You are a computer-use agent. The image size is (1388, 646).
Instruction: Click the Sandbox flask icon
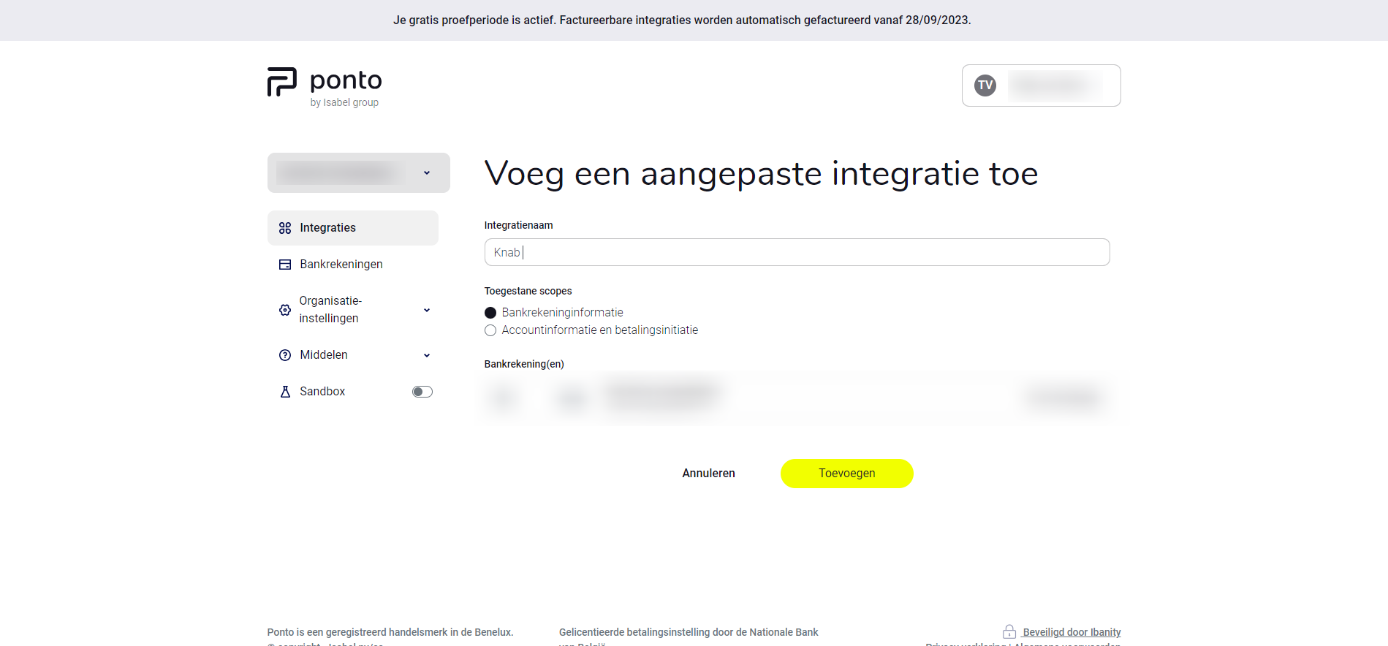click(x=285, y=392)
